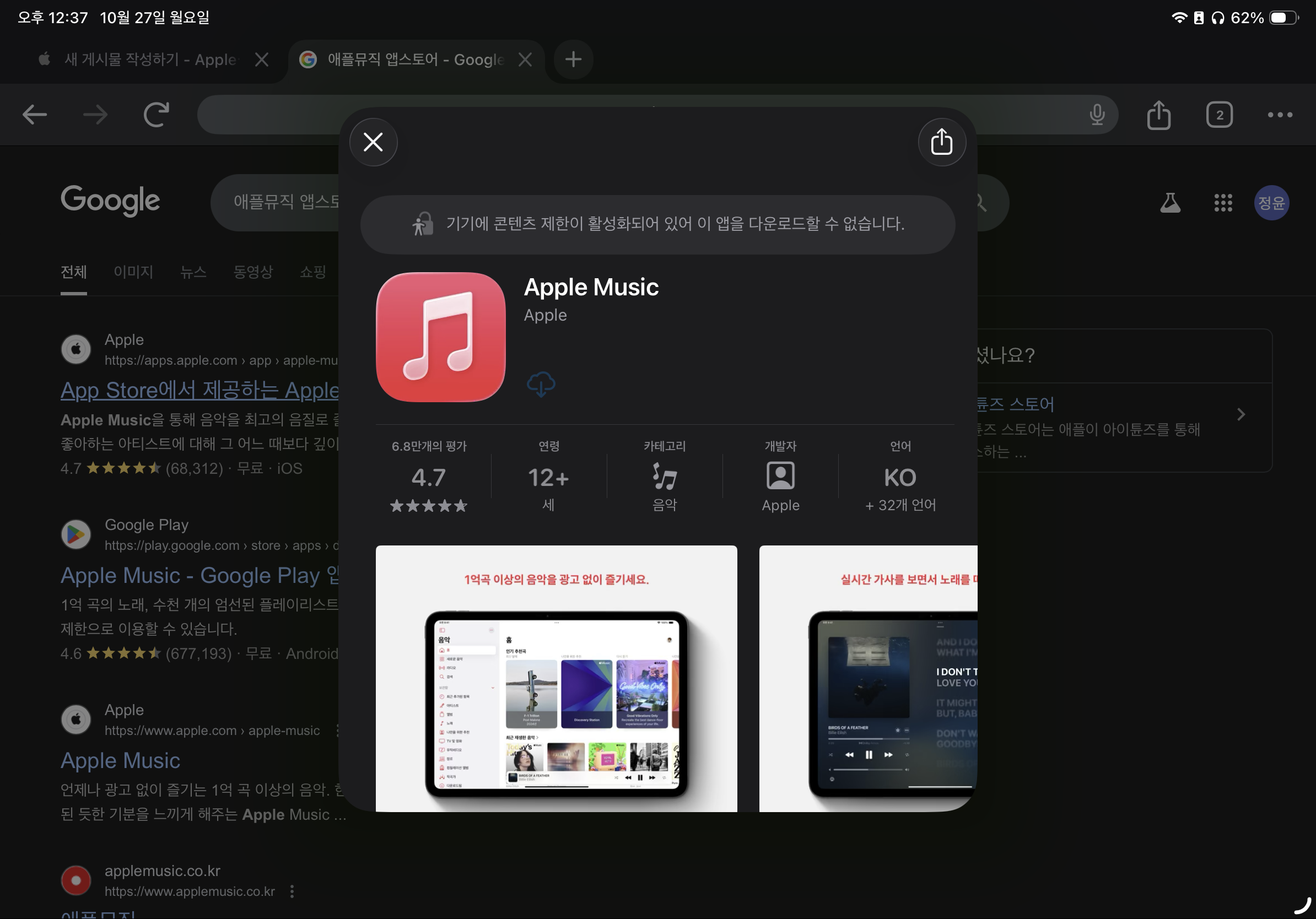Viewport: 1316px width, 919px height.
Task: Tap the cloud download icon for Apple Music
Action: [541, 384]
